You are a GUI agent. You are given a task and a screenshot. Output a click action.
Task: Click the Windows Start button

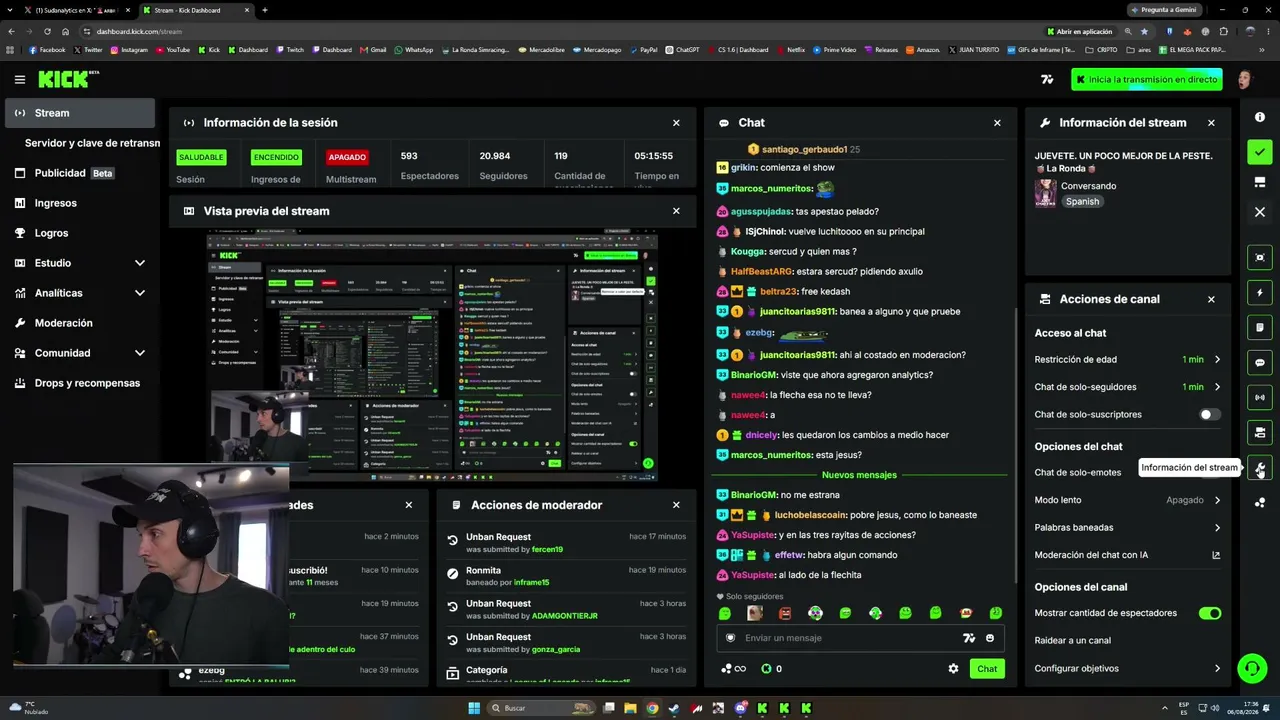[474, 708]
